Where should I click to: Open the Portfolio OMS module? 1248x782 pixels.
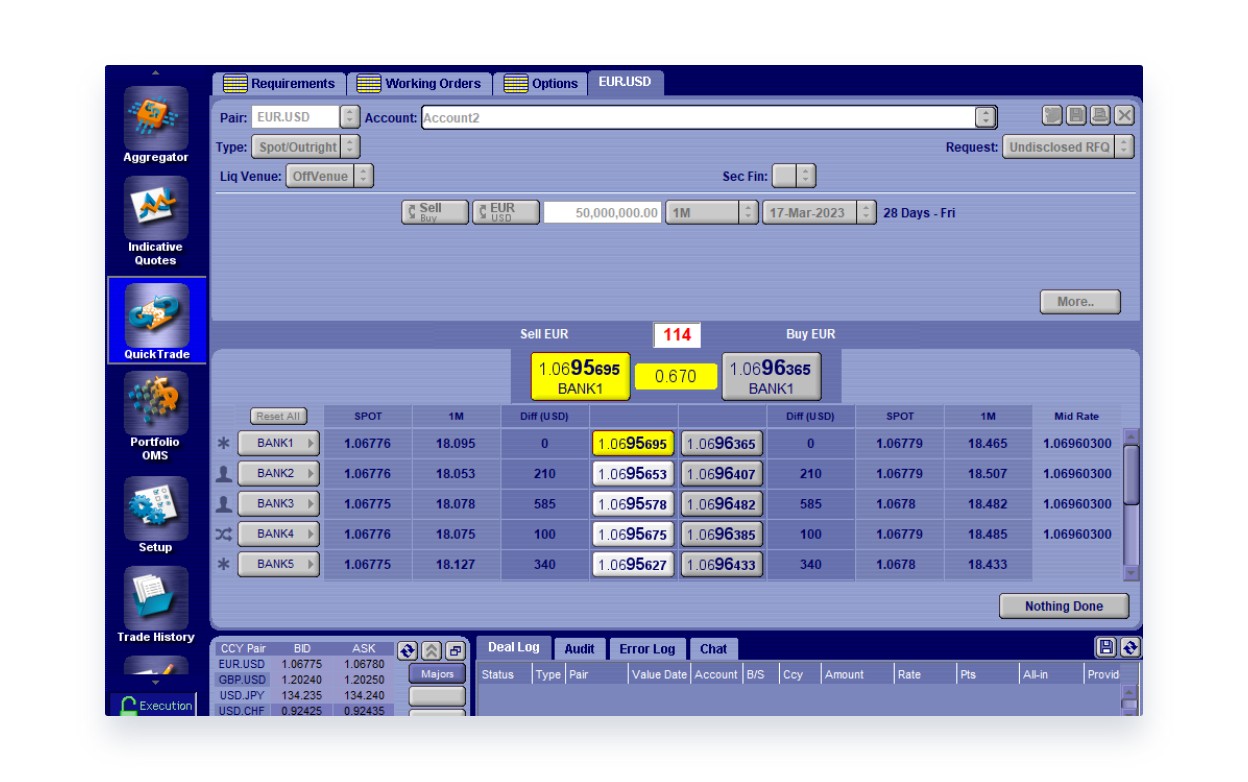tap(156, 416)
